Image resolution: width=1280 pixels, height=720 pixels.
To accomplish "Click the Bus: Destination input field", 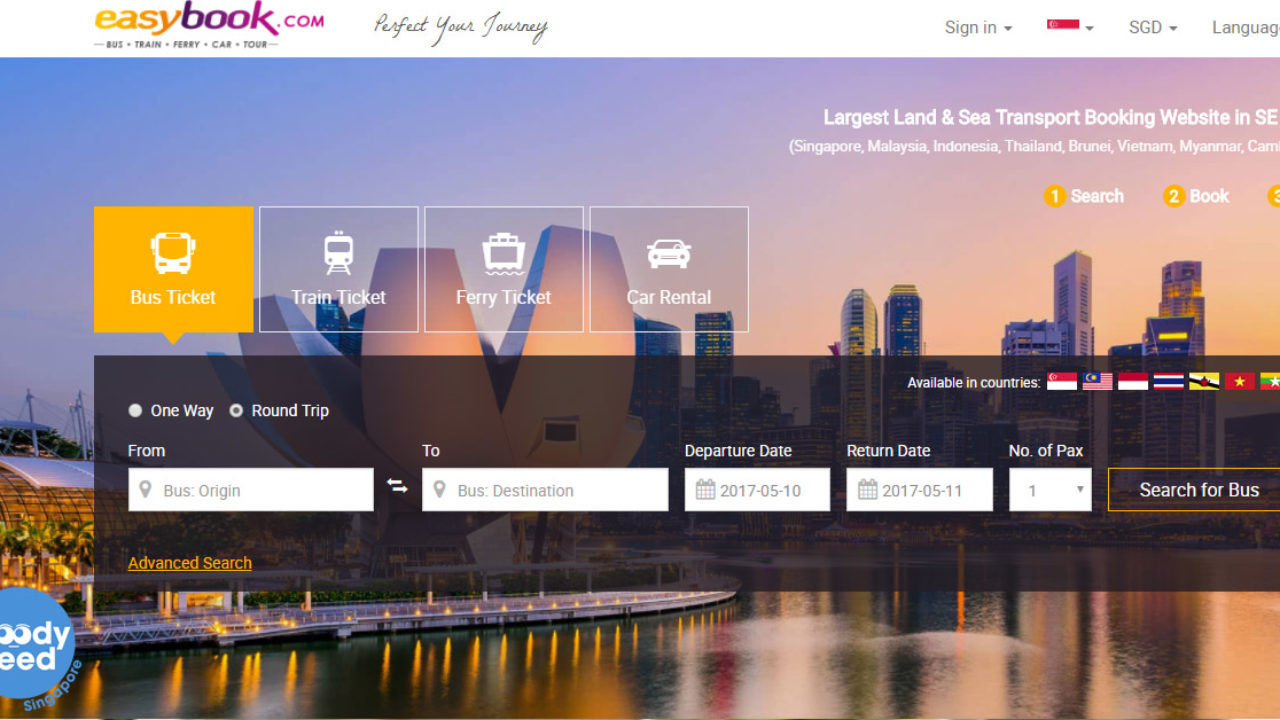I will point(545,490).
